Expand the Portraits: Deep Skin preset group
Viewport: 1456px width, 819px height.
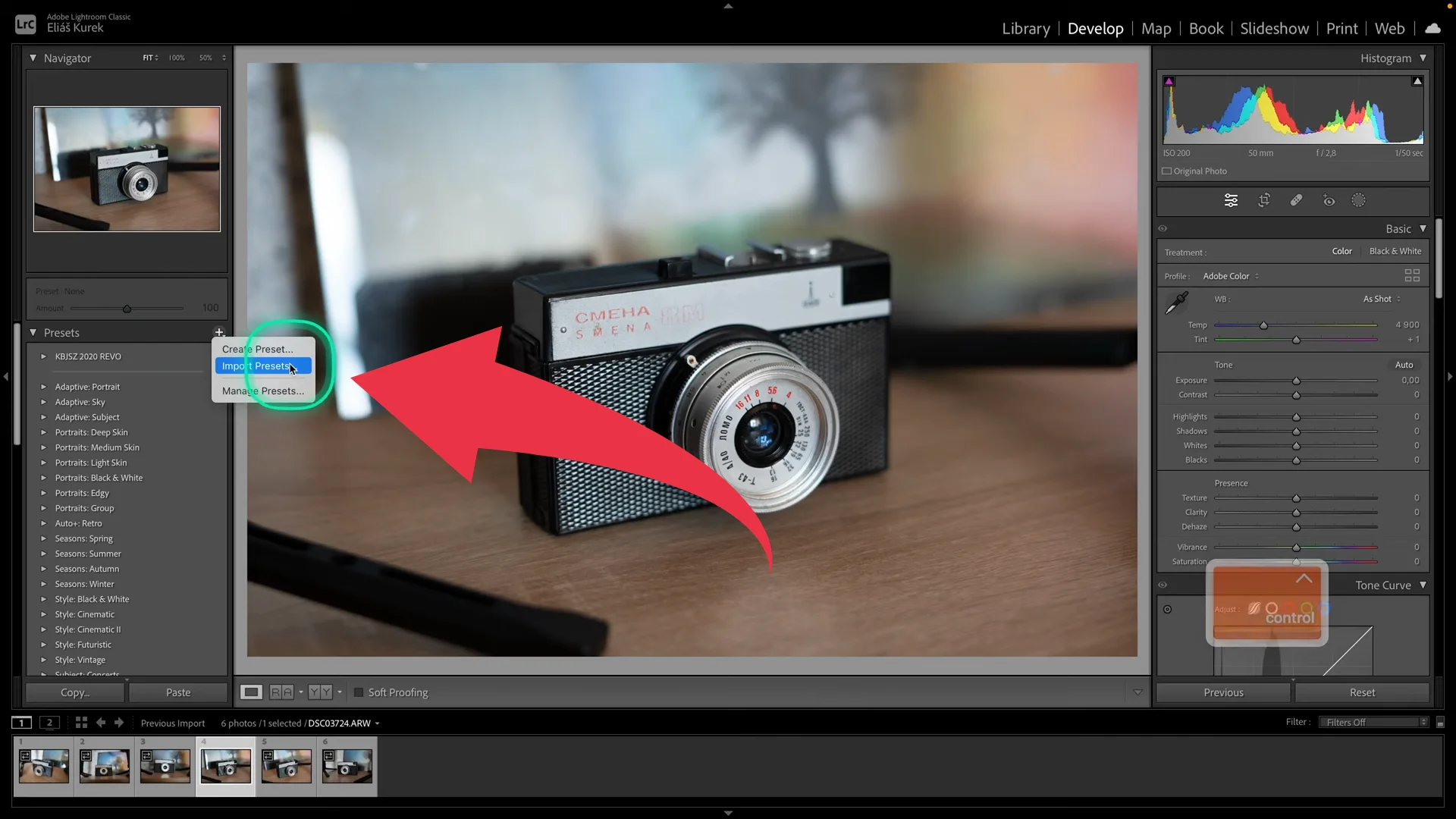(44, 432)
